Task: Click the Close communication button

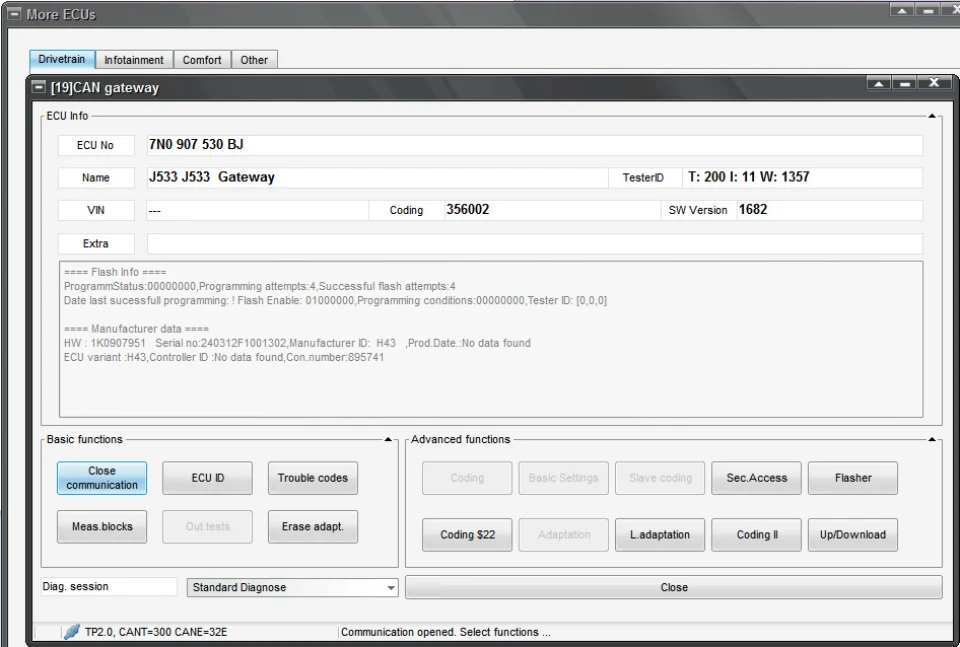Action: pyautogui.click(x=102, y=478)
